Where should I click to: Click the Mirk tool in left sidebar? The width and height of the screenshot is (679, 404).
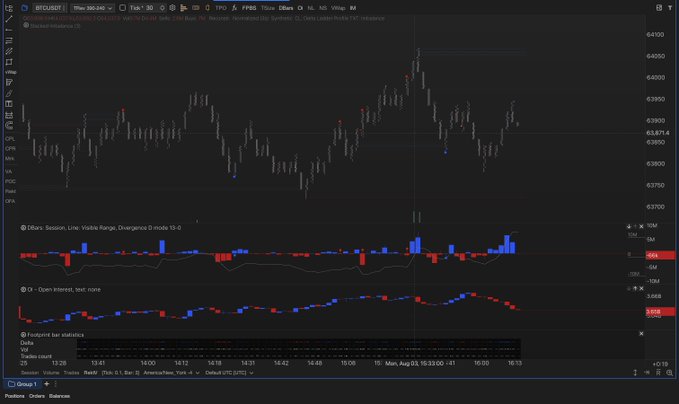pyautogui.click(x=10, y=158)
